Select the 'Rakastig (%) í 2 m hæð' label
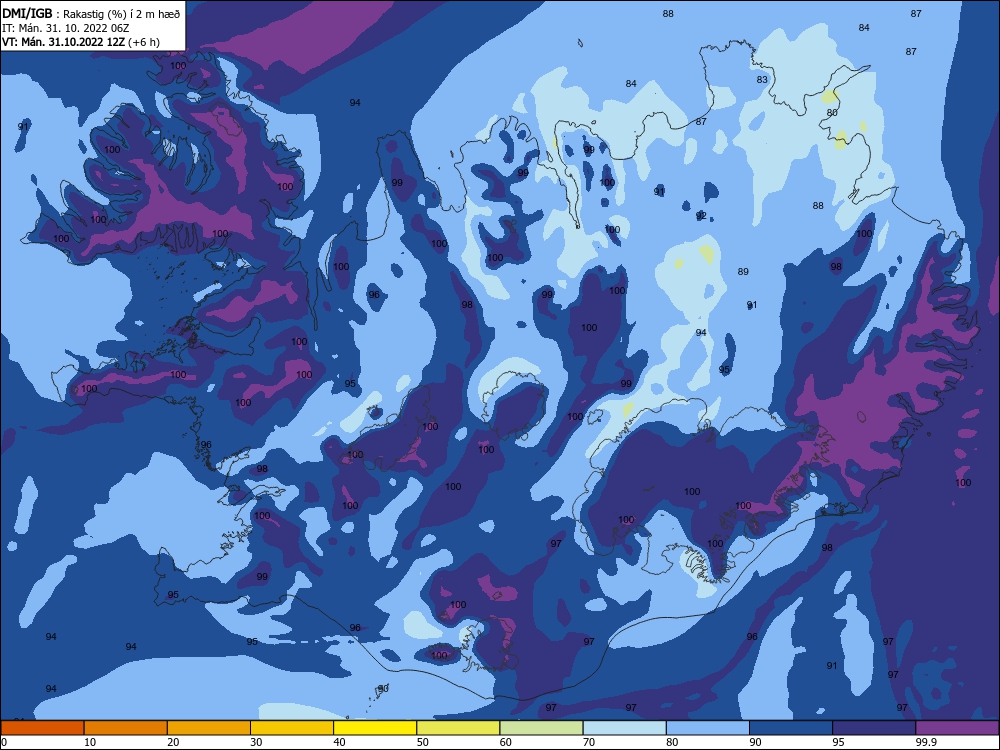The height and width of the screenshot is (750, 1000). click(x=121, y=14)
